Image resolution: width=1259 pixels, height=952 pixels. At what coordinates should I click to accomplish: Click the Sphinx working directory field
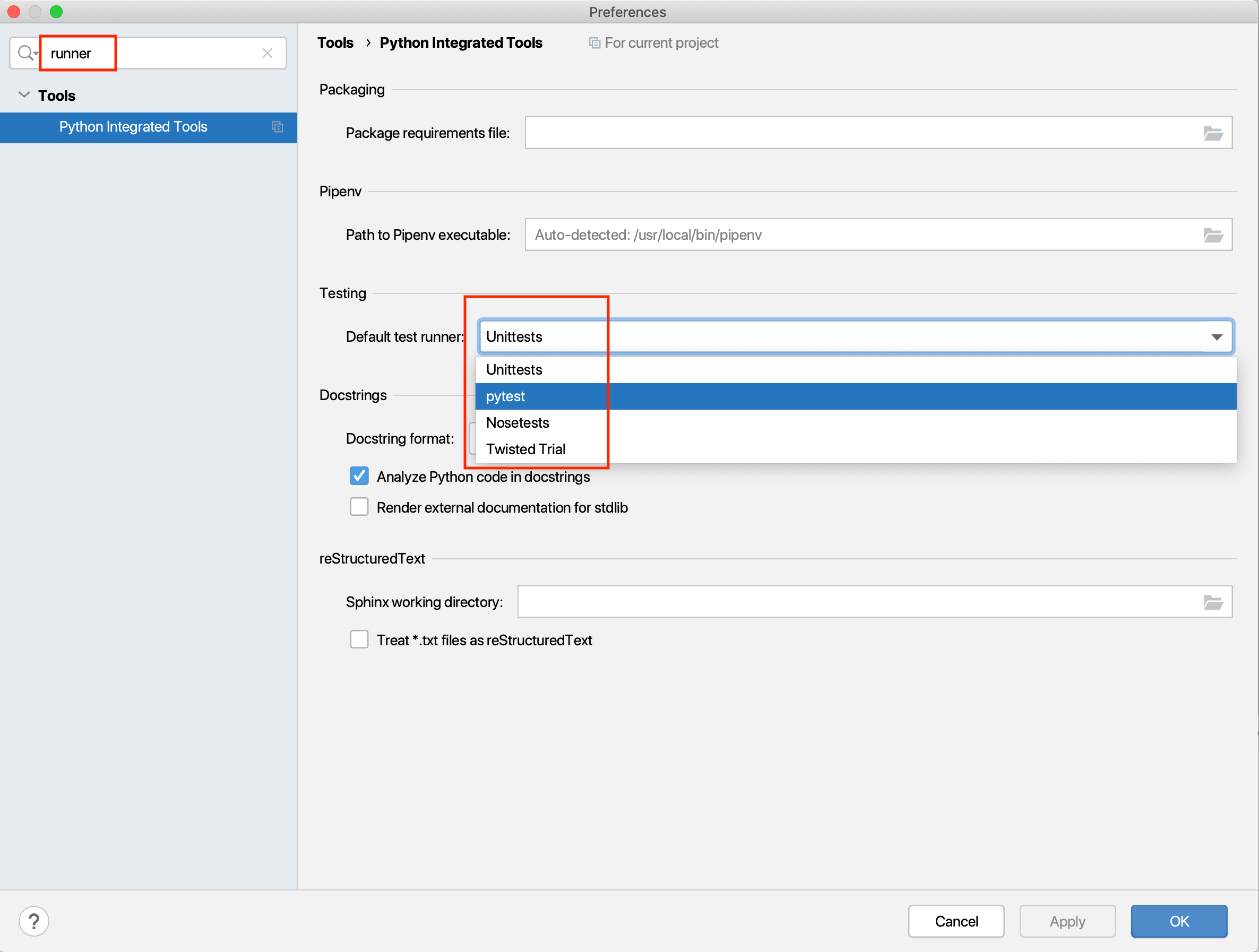click(x=875, y=602)
